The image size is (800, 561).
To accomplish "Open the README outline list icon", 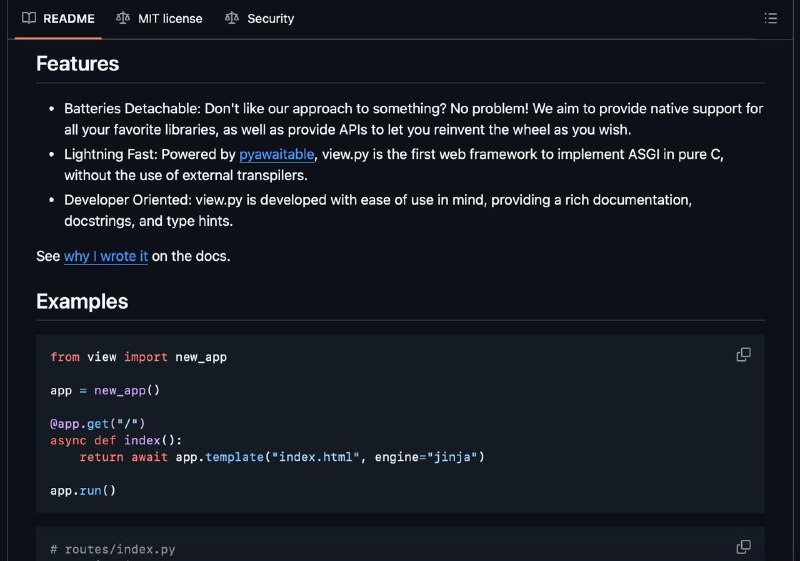I will [770, 18].
